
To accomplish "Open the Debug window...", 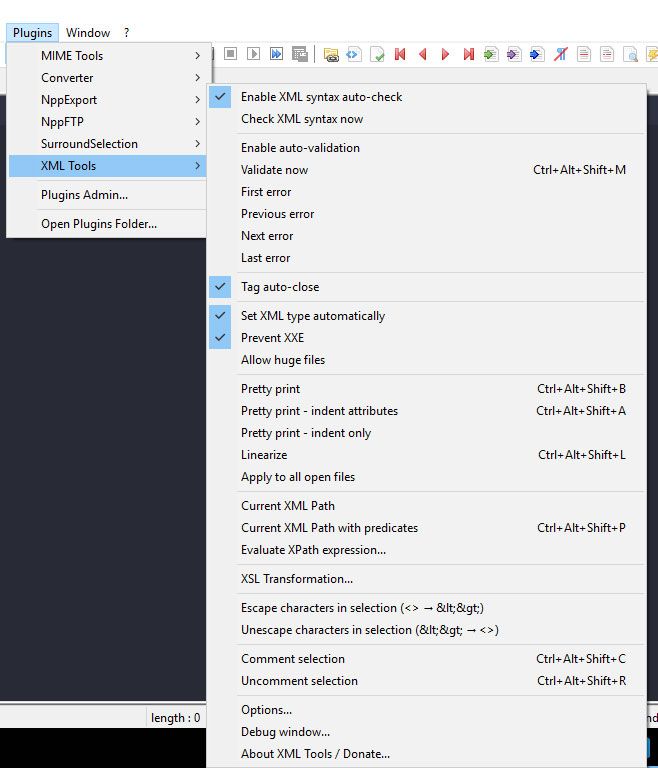I will 427,732.
